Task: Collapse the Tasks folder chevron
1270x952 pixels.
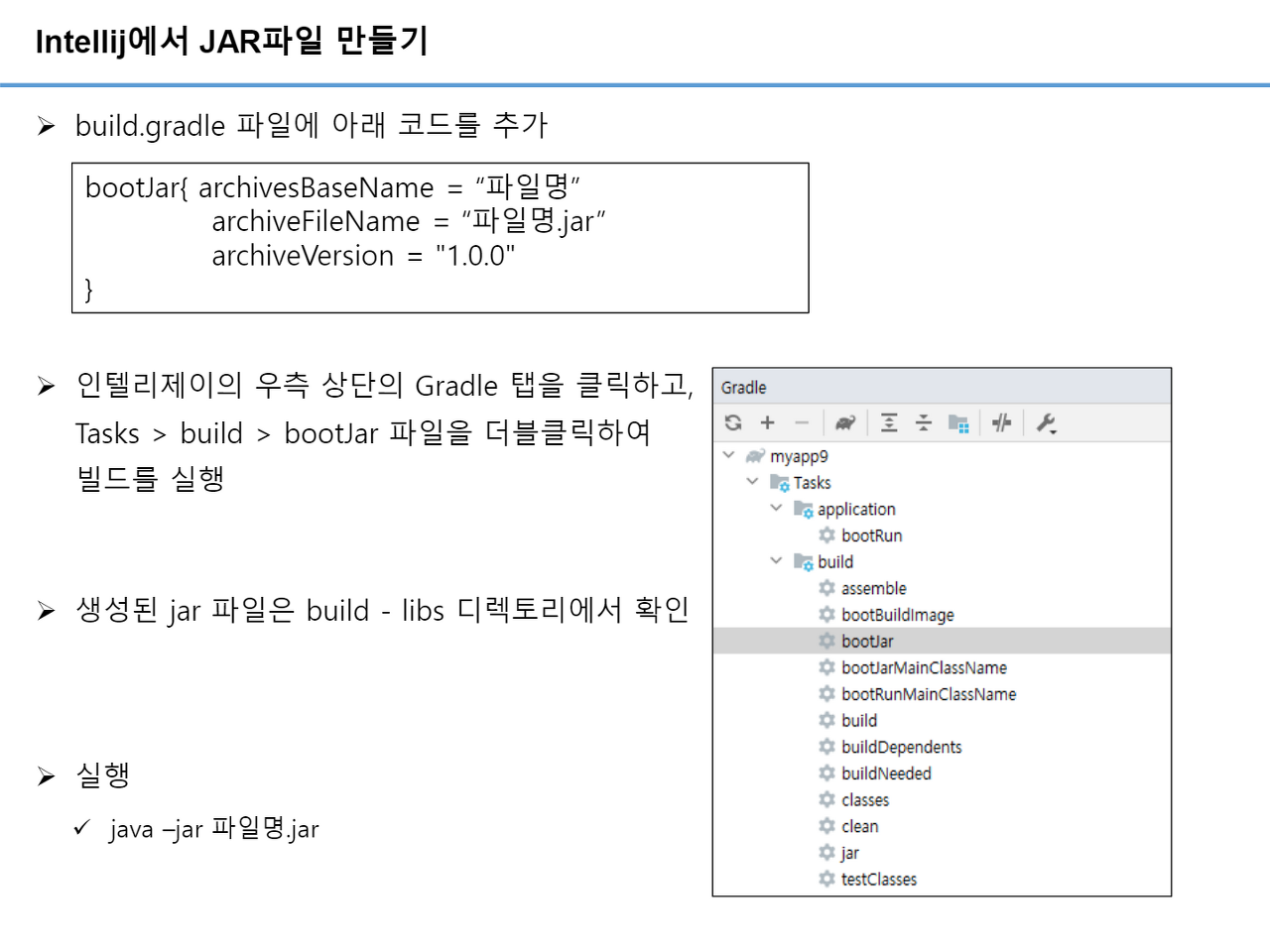Action: [752, 482]
